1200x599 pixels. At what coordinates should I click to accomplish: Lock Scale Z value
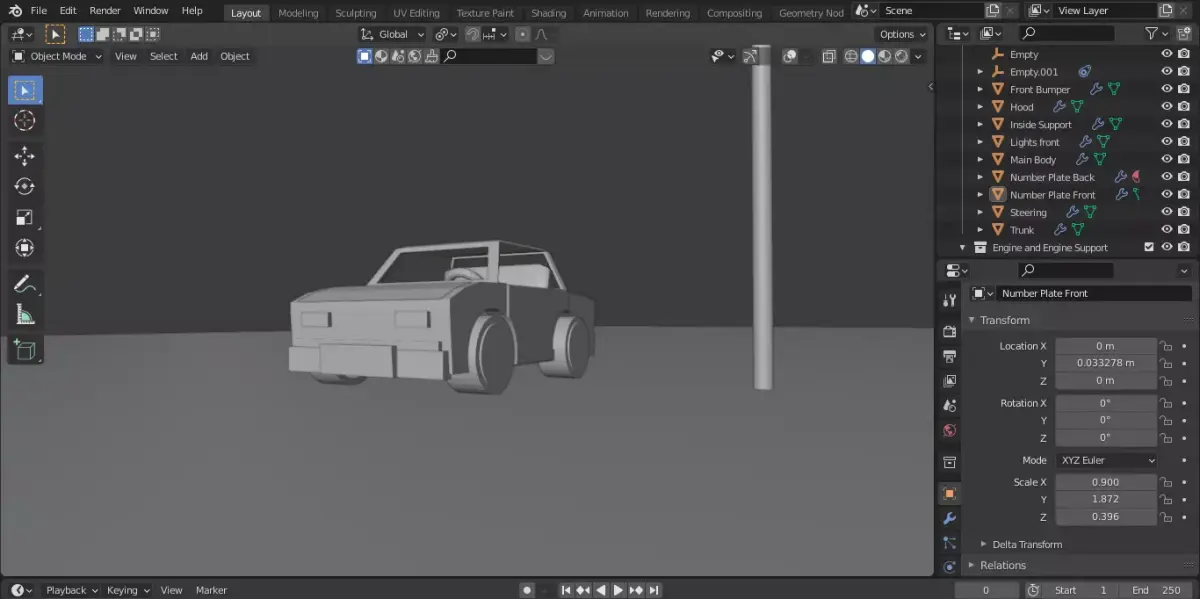pyautogui.click(x=1165, y=517)
